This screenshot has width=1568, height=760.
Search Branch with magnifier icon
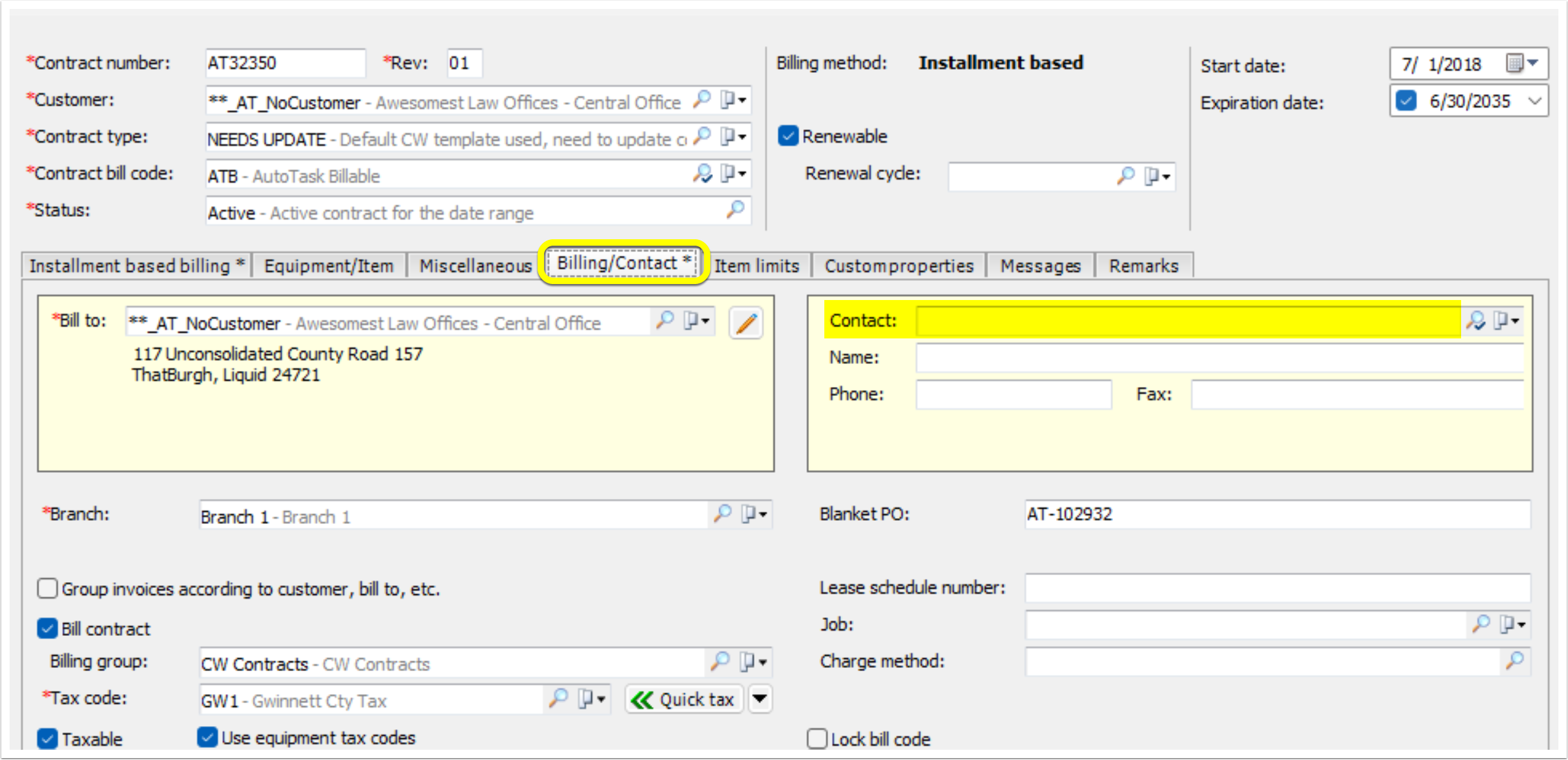click(723, 514)
